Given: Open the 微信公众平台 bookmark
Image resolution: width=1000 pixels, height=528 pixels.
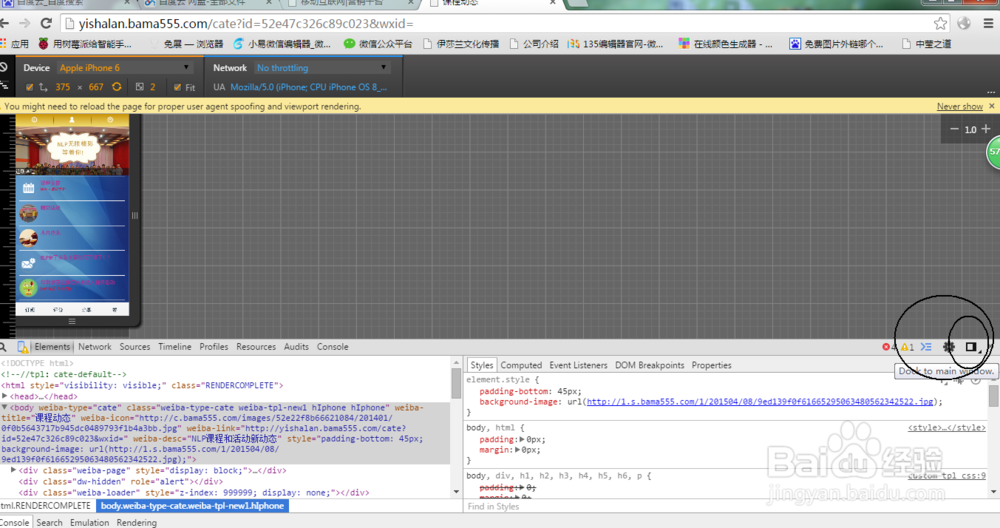Looking at the screenshot, I should [x=378, y=44].
